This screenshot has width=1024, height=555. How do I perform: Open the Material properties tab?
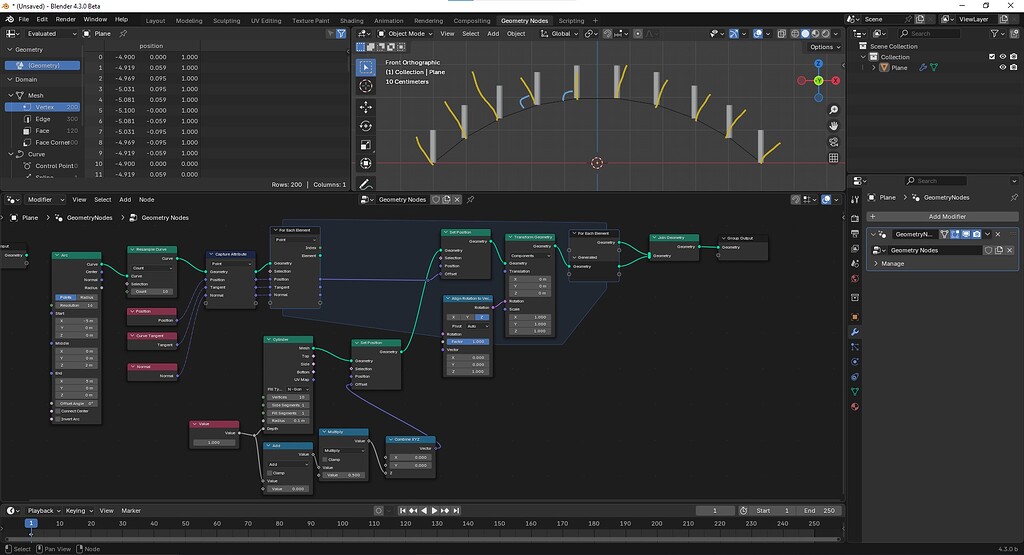(x=855, y=407)
